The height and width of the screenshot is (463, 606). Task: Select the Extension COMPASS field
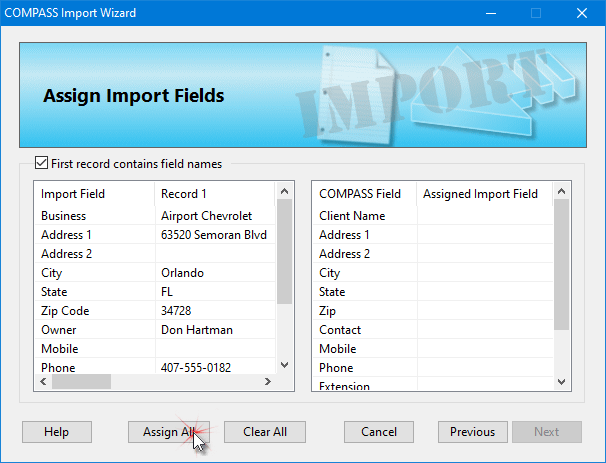point(344,385)
